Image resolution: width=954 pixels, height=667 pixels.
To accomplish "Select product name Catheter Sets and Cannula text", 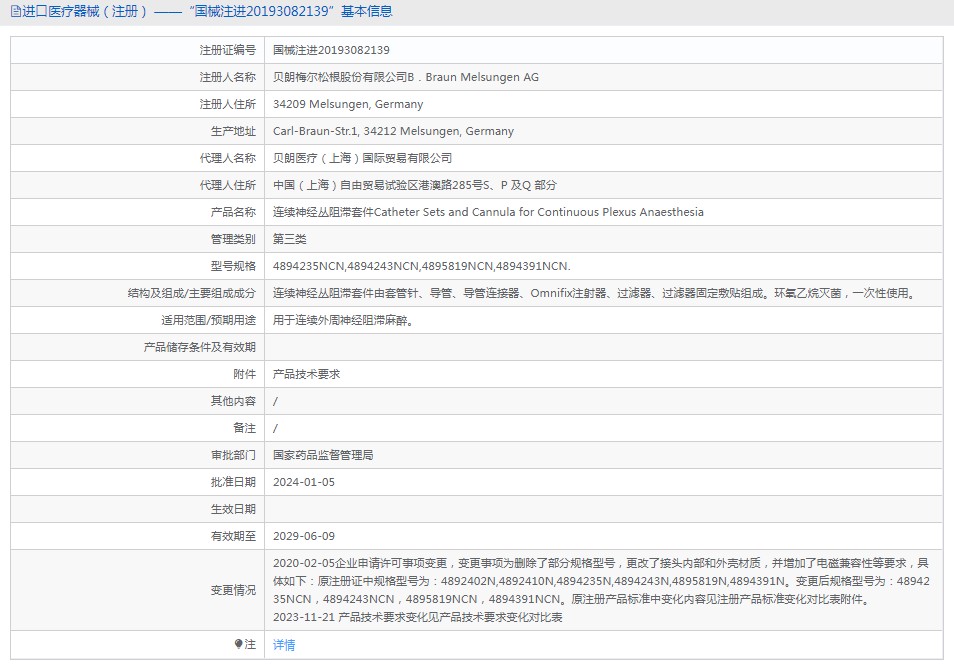I will pos(488,212).
